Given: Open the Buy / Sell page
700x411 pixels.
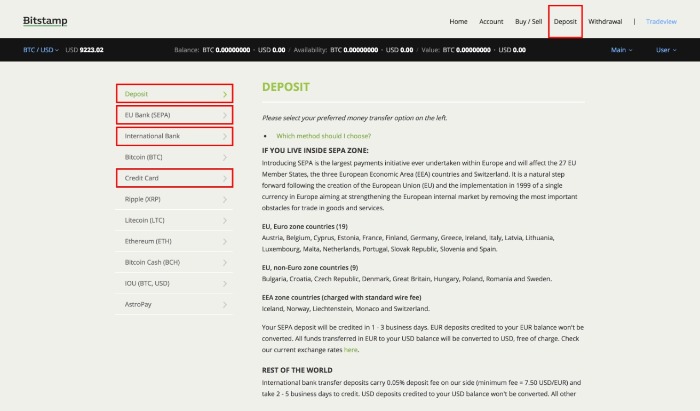Looking at the screenshot, I should (x=529, y=21).
